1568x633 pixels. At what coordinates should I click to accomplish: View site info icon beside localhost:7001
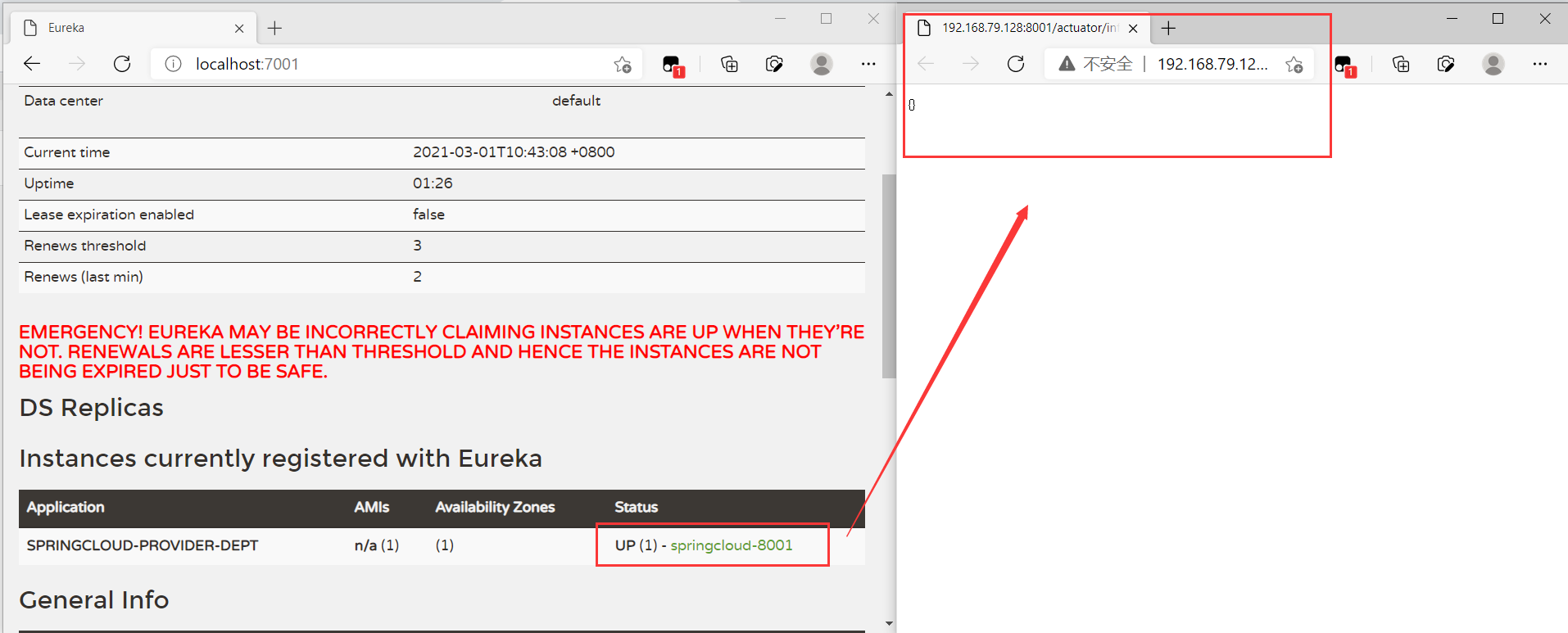click(x=173, y=64)
